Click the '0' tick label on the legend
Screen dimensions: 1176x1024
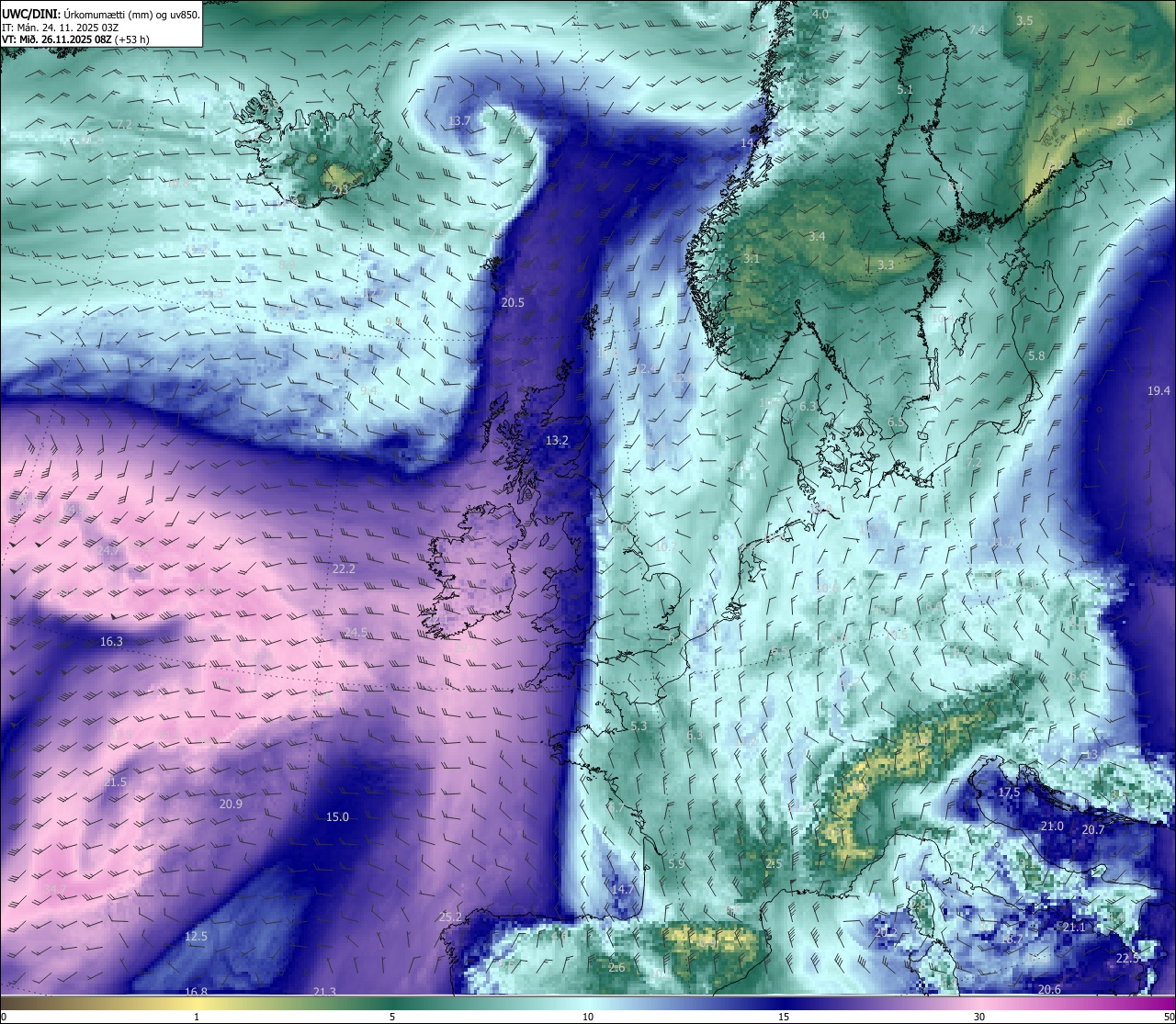4,1017
